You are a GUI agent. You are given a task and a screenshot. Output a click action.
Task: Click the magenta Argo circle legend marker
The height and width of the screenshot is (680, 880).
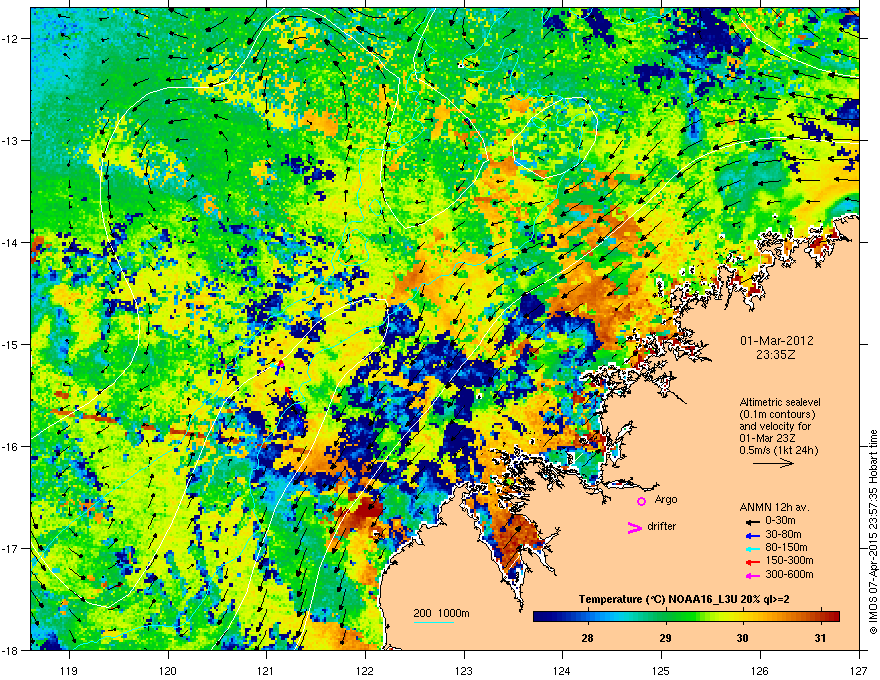tap(641, 501)
